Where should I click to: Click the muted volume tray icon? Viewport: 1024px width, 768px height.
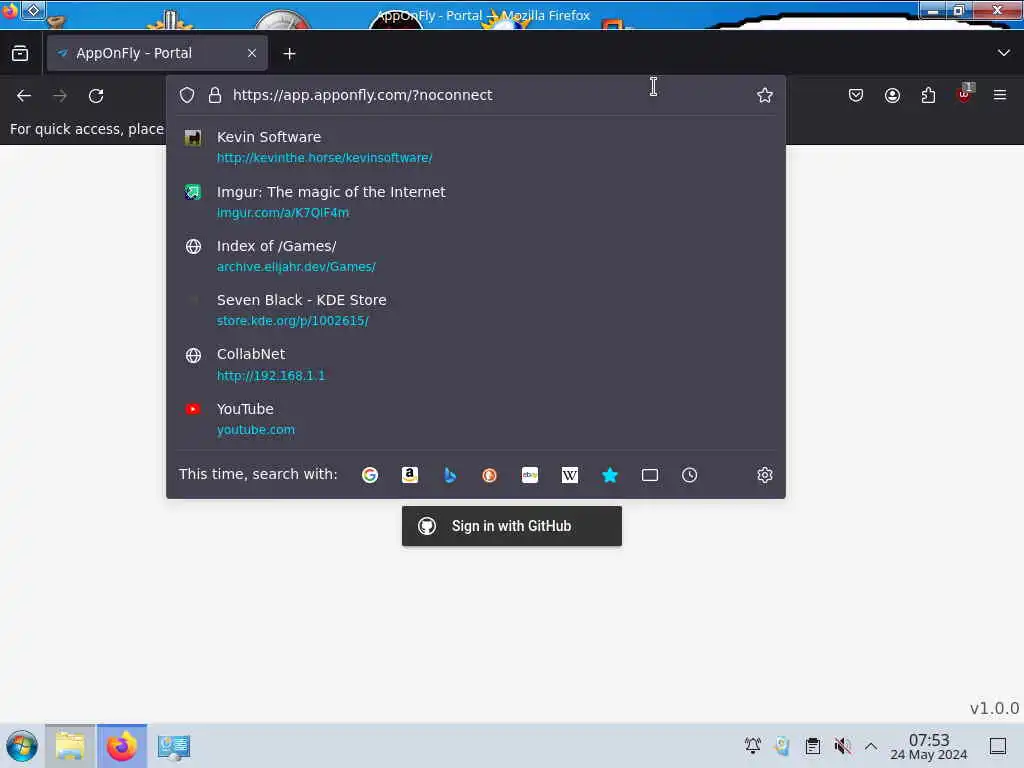(x=842, y=745)
